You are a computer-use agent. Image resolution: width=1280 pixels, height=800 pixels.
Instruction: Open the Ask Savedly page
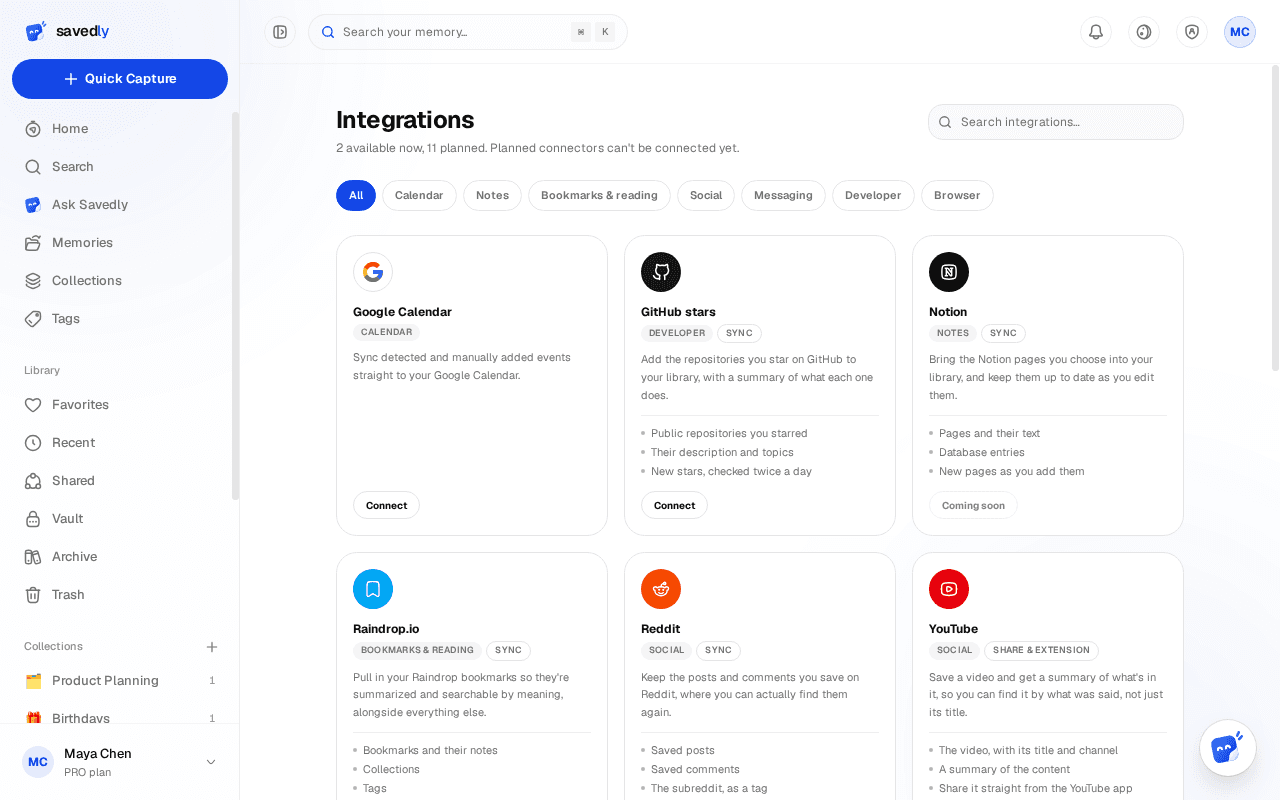(120, 205)
